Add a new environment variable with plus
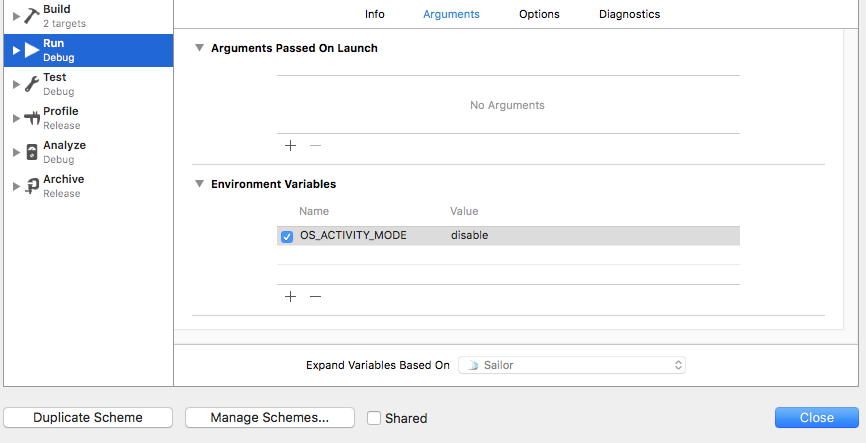This screenshot has width=866, height=443. click(x=291, y=297)
